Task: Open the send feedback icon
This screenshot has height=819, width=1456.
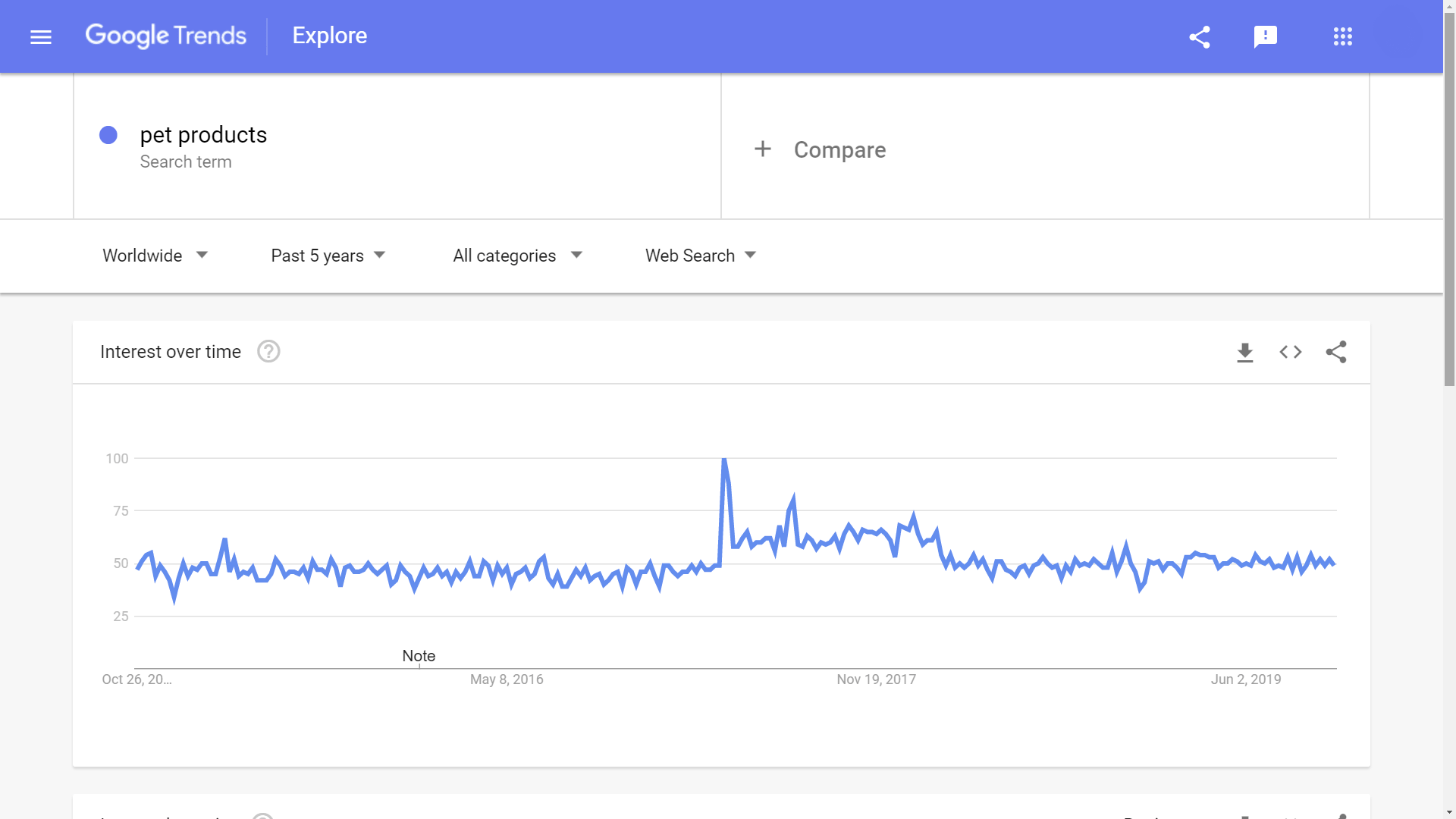Action: pyautogui.click(x=1265, y=36)
